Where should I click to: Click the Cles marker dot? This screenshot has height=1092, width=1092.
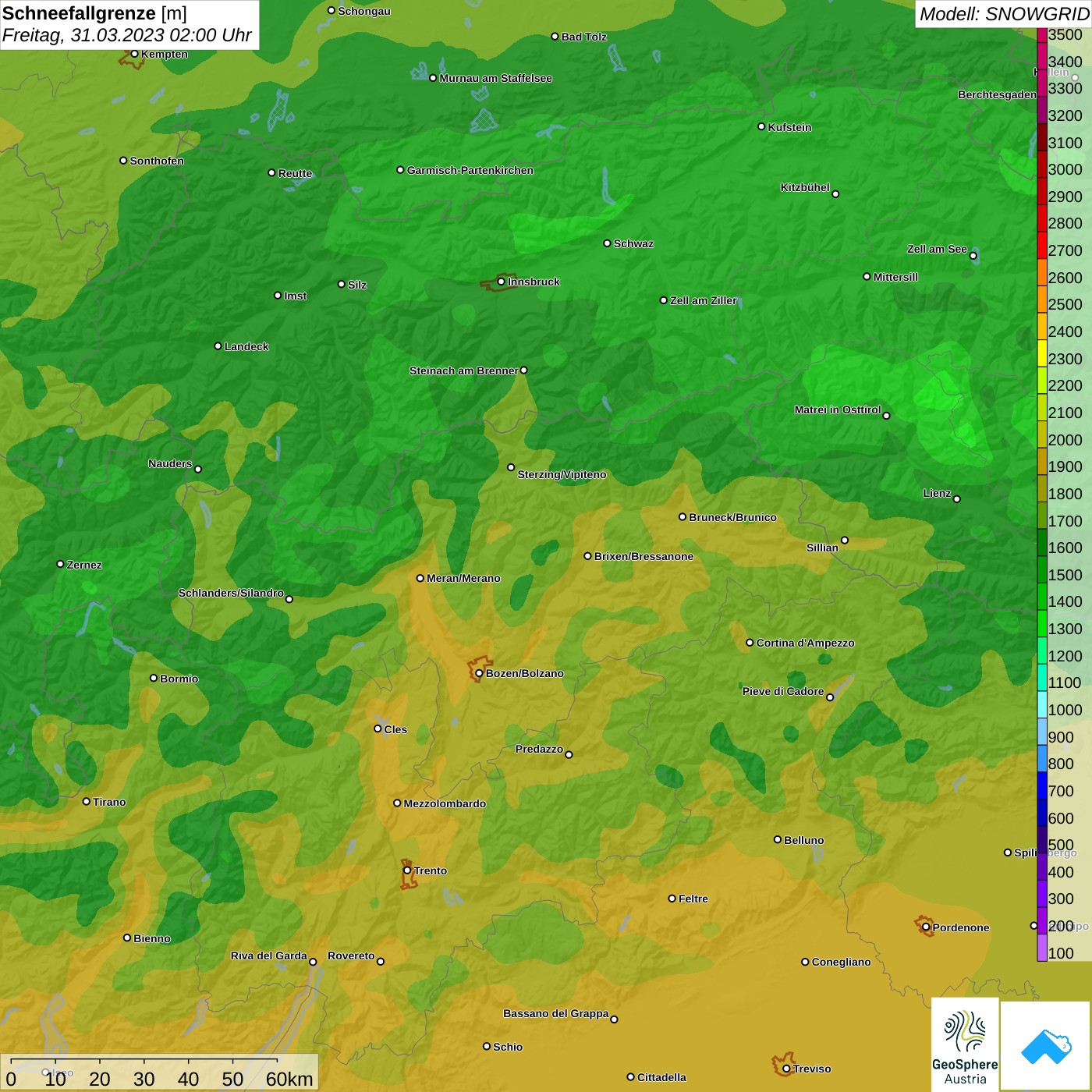point(378,729)
